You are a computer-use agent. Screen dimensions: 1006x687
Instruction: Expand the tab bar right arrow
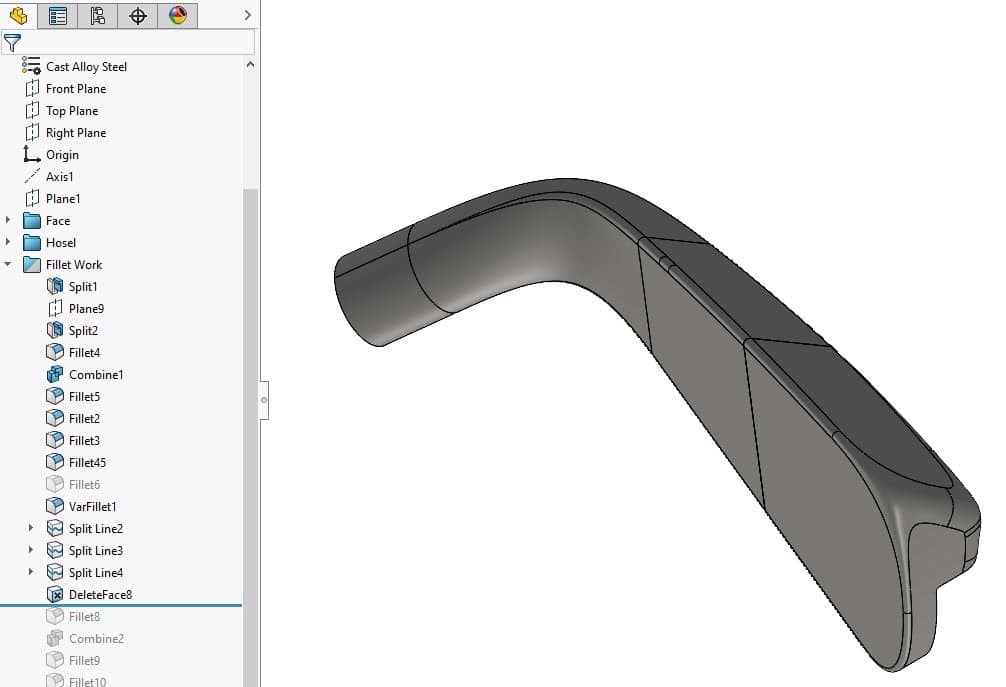tap(247, 15)
